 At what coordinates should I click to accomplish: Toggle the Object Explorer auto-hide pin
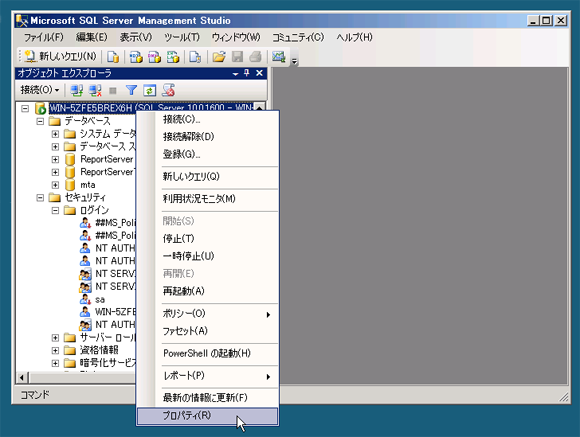[x=247, y=73]
